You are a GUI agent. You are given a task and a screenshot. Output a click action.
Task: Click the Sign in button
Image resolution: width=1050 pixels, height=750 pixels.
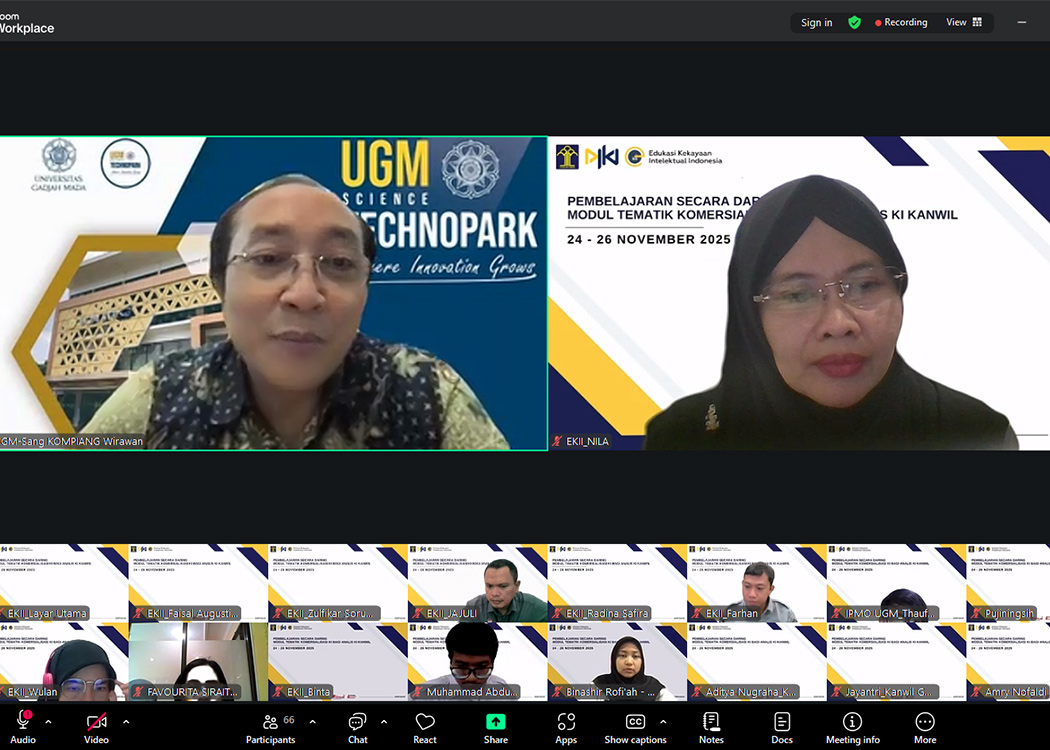816,22
